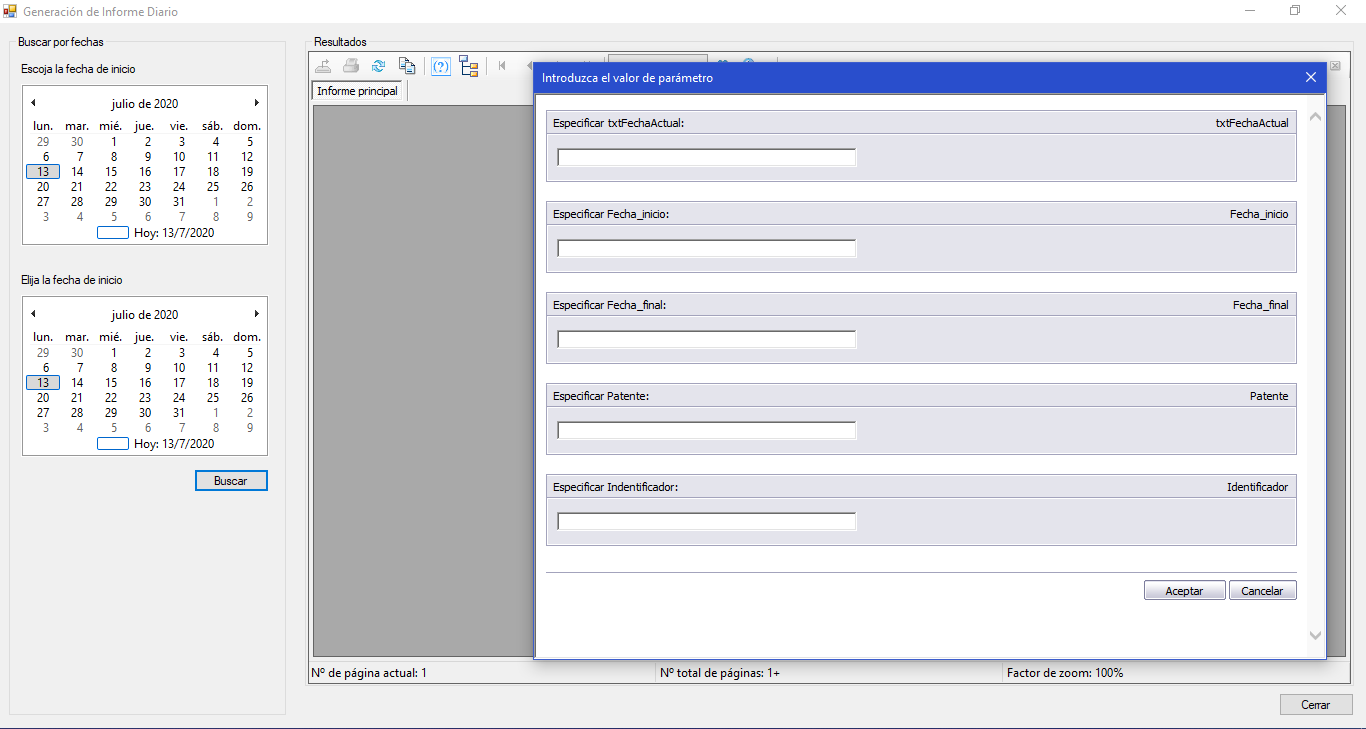
Task: Click the dialog scrollbar down arrow
Action: (x=1315, y=636)
